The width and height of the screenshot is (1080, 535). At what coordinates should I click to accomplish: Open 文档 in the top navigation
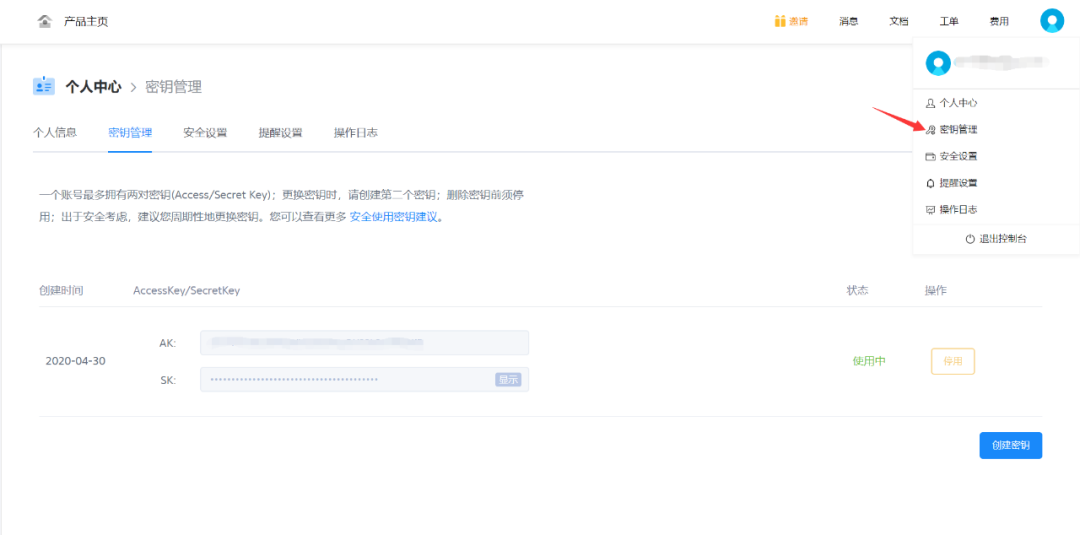coord(899,21)
